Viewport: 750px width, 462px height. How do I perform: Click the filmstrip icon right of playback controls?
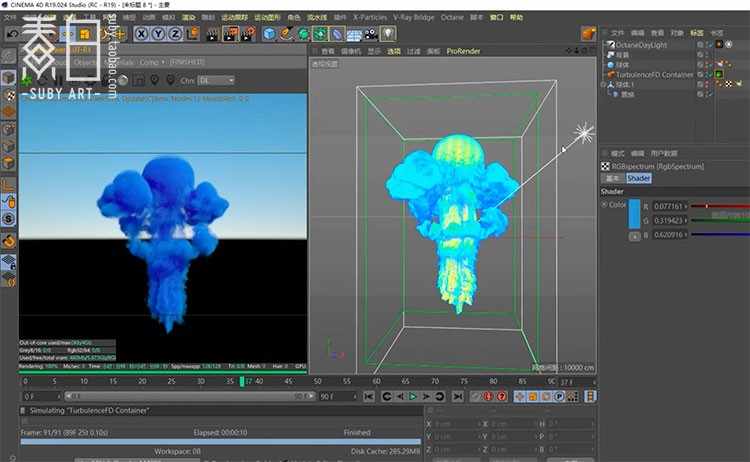pos(590,396)
